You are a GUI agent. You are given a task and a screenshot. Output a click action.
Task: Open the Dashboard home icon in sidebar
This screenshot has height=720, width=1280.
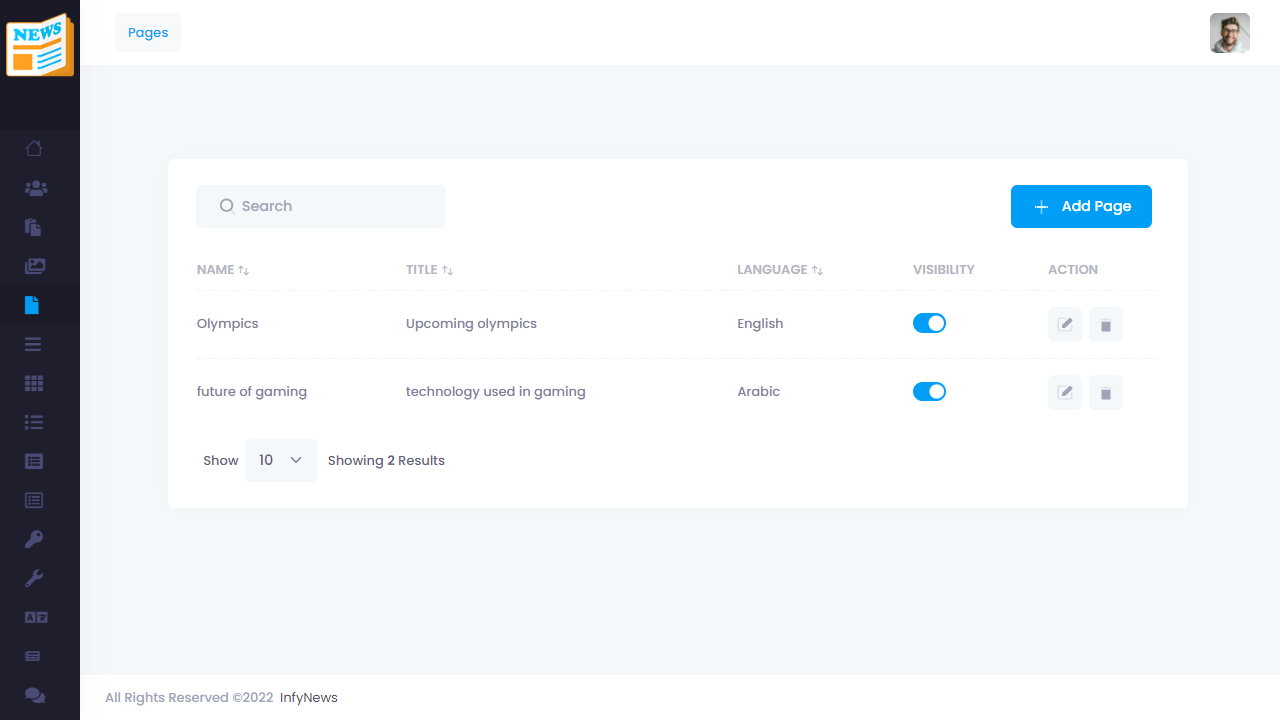(x=33, y=148)
